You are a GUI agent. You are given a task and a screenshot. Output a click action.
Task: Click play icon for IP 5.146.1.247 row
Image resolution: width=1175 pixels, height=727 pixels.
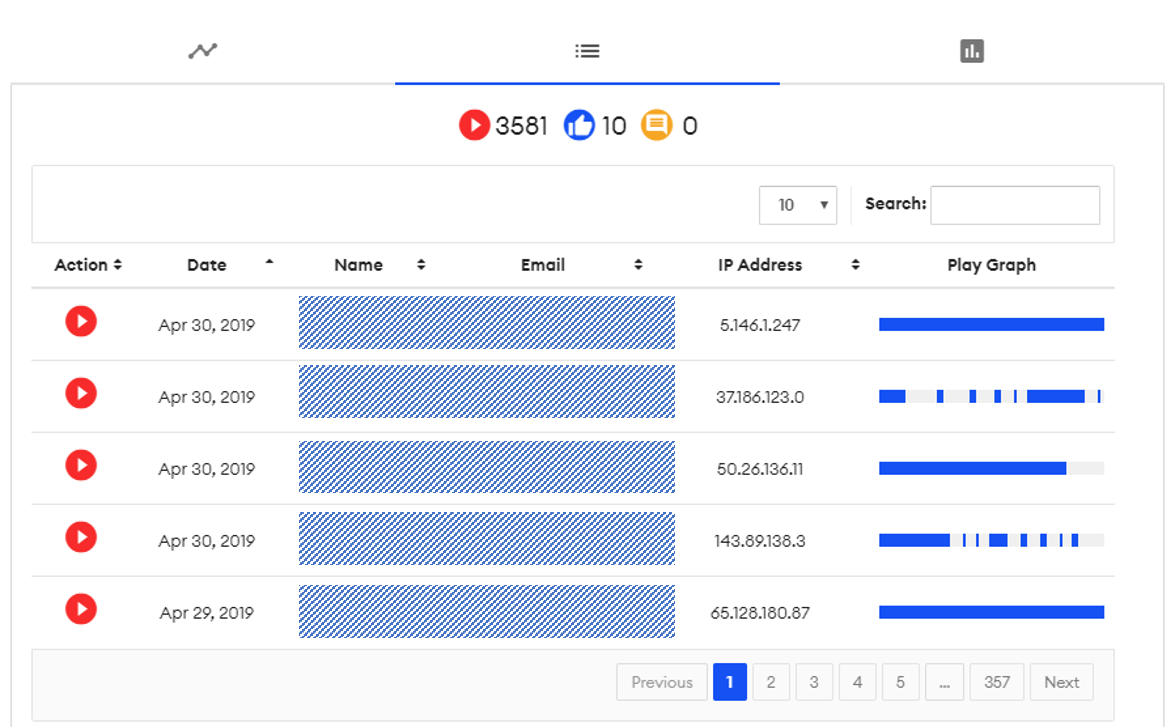click(81, 322)
